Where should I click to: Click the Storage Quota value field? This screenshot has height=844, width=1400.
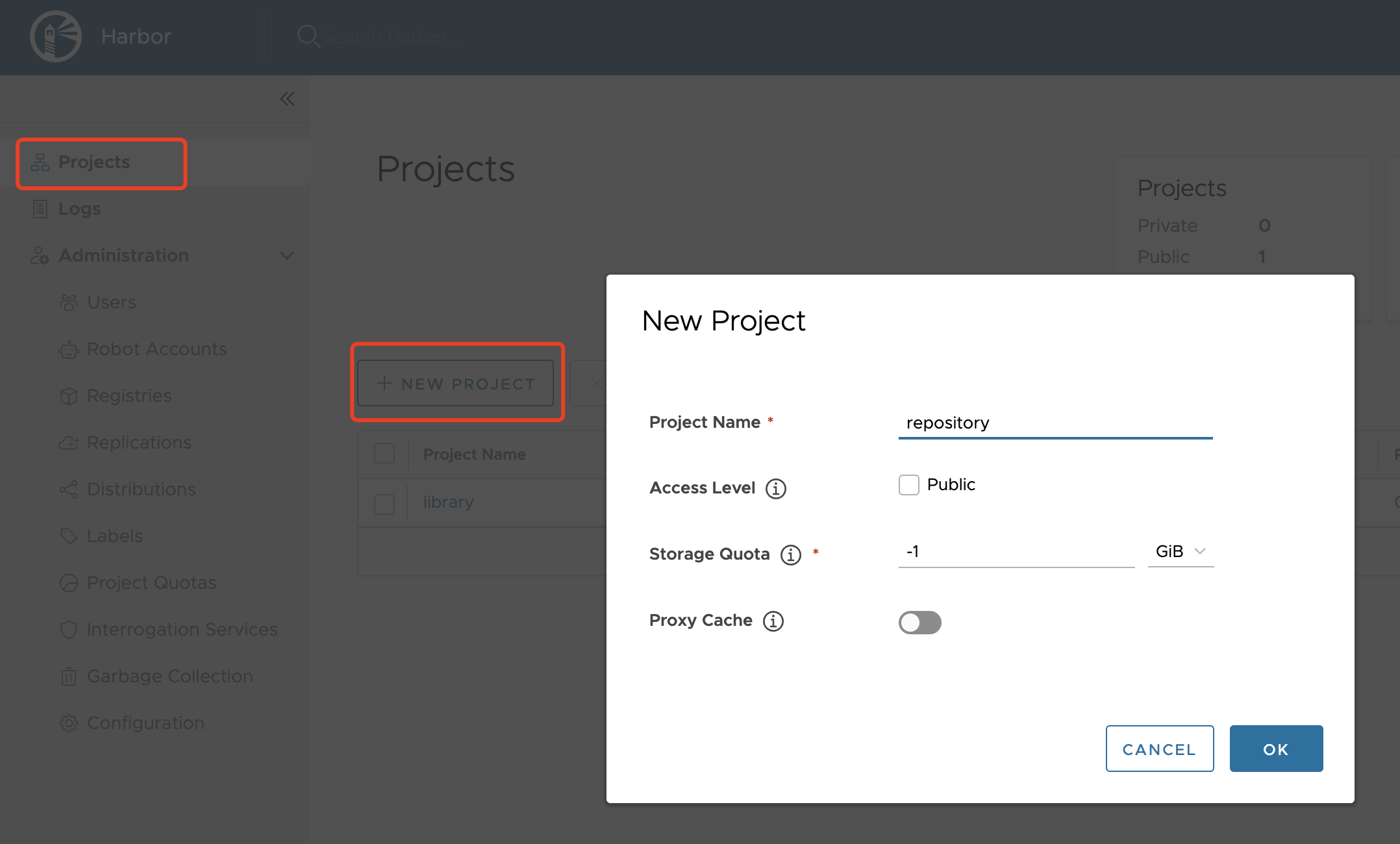tap(1016, 552)
